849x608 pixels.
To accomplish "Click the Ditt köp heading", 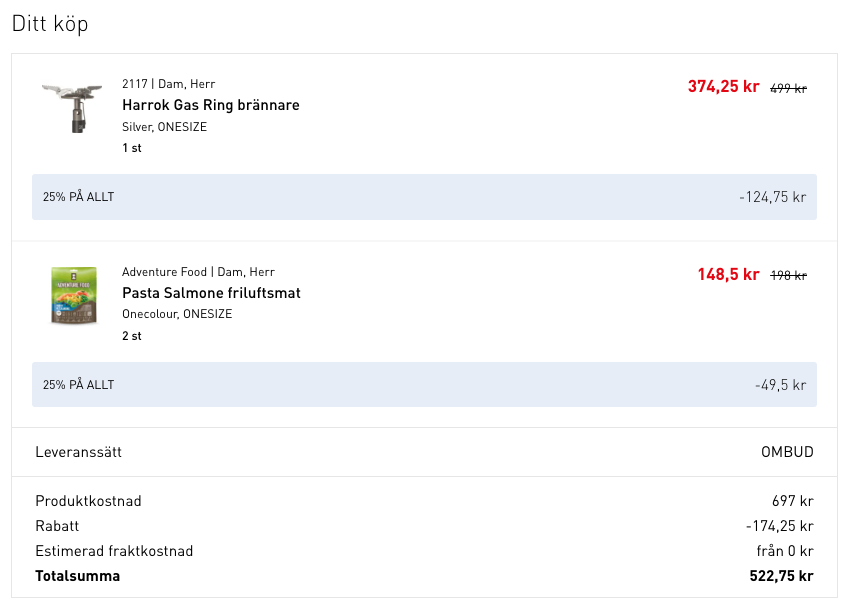I will (x=50, y=24).
